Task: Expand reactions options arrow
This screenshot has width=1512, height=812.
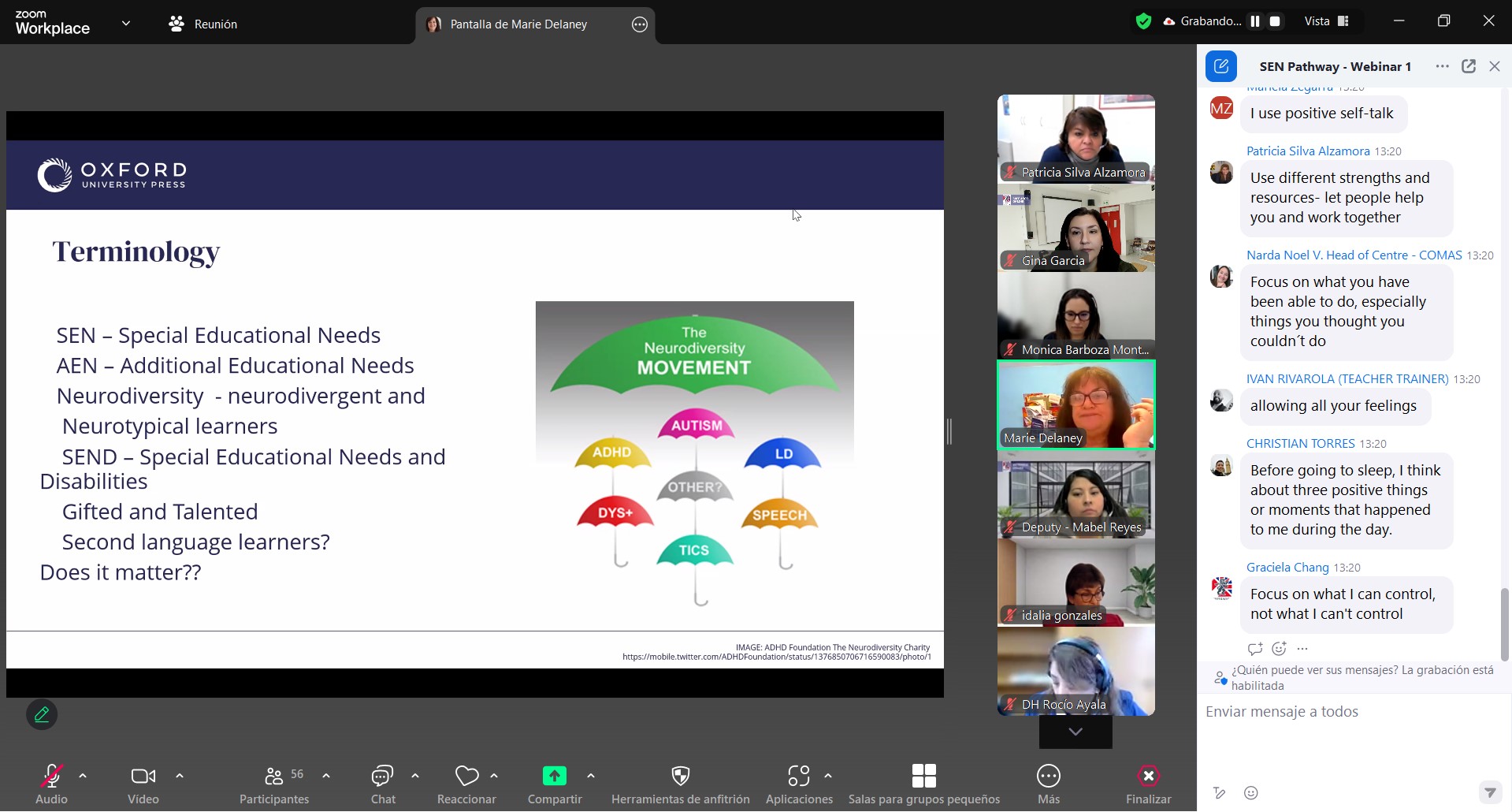Action: tap(494, 777)
